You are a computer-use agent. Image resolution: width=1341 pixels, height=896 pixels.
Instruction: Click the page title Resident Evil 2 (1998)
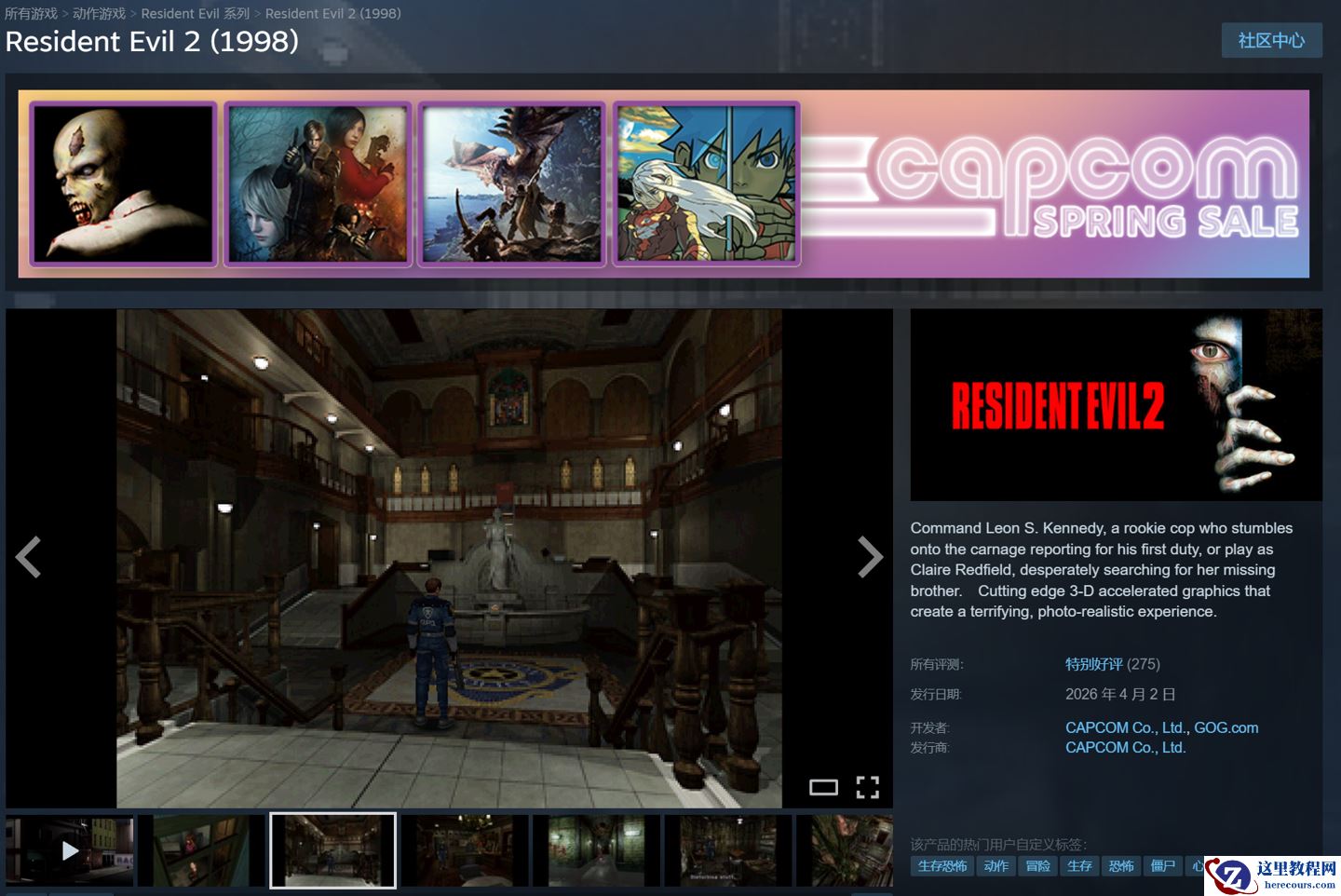[x=152, y=42]
